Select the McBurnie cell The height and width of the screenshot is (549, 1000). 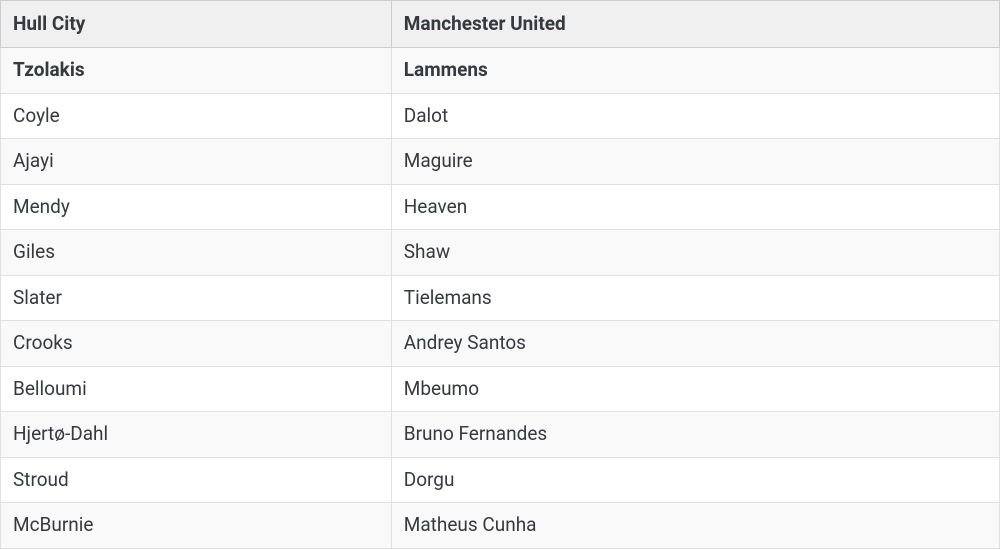(196, 525)
